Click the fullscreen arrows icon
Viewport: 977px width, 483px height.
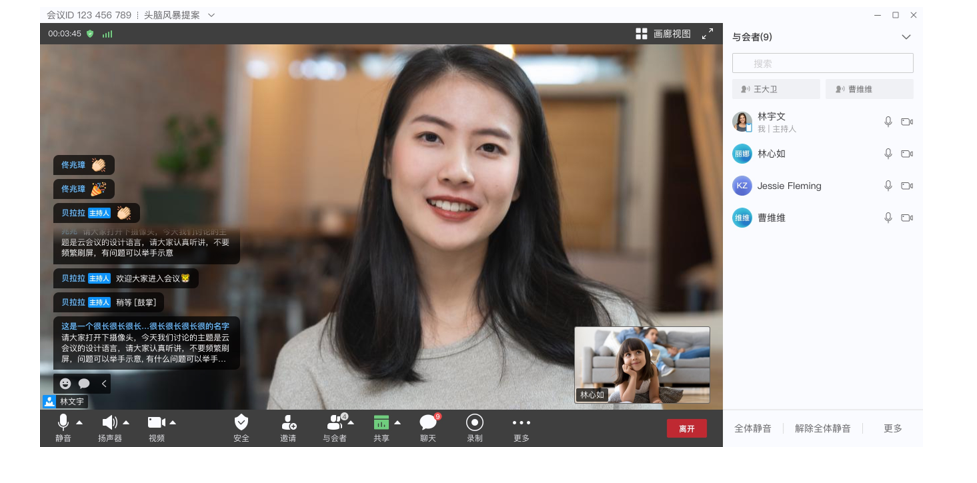tap(707, 33)
